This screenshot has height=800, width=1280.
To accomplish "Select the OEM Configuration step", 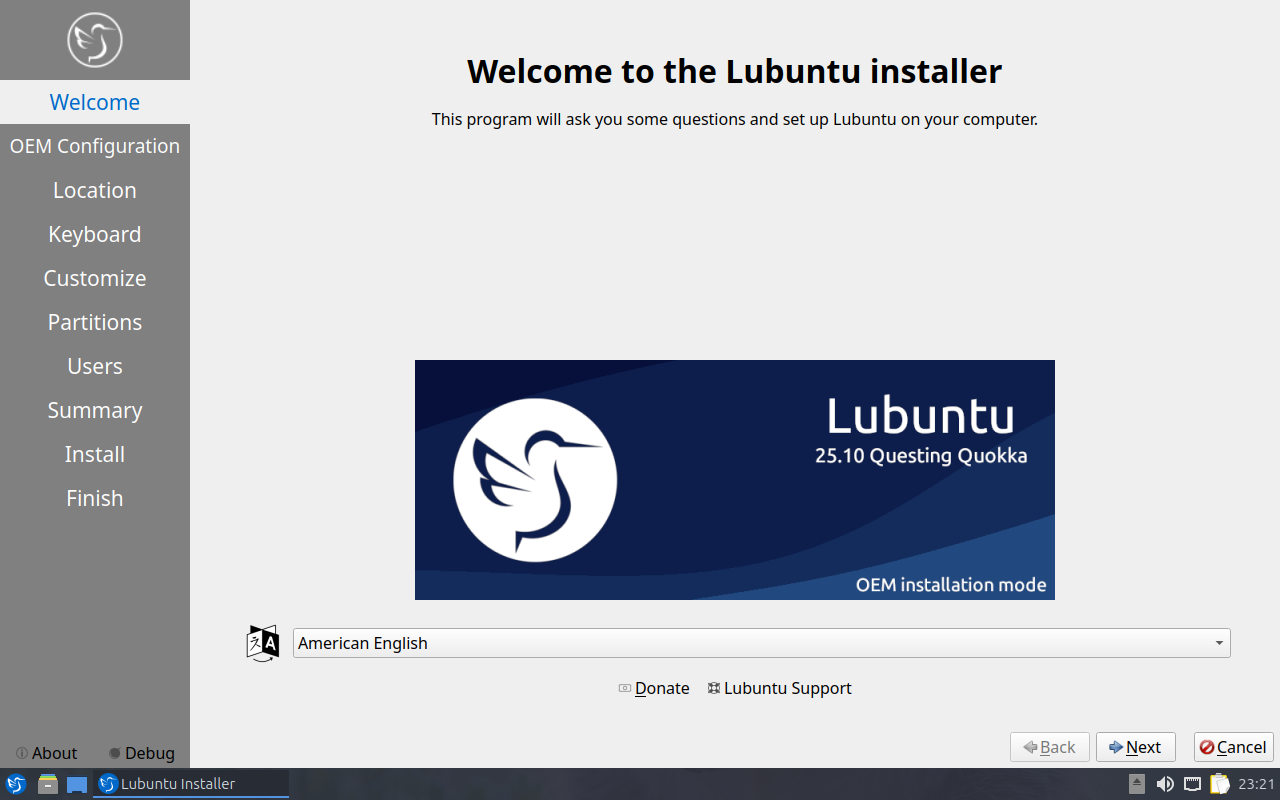I will (x=95, y=146).
